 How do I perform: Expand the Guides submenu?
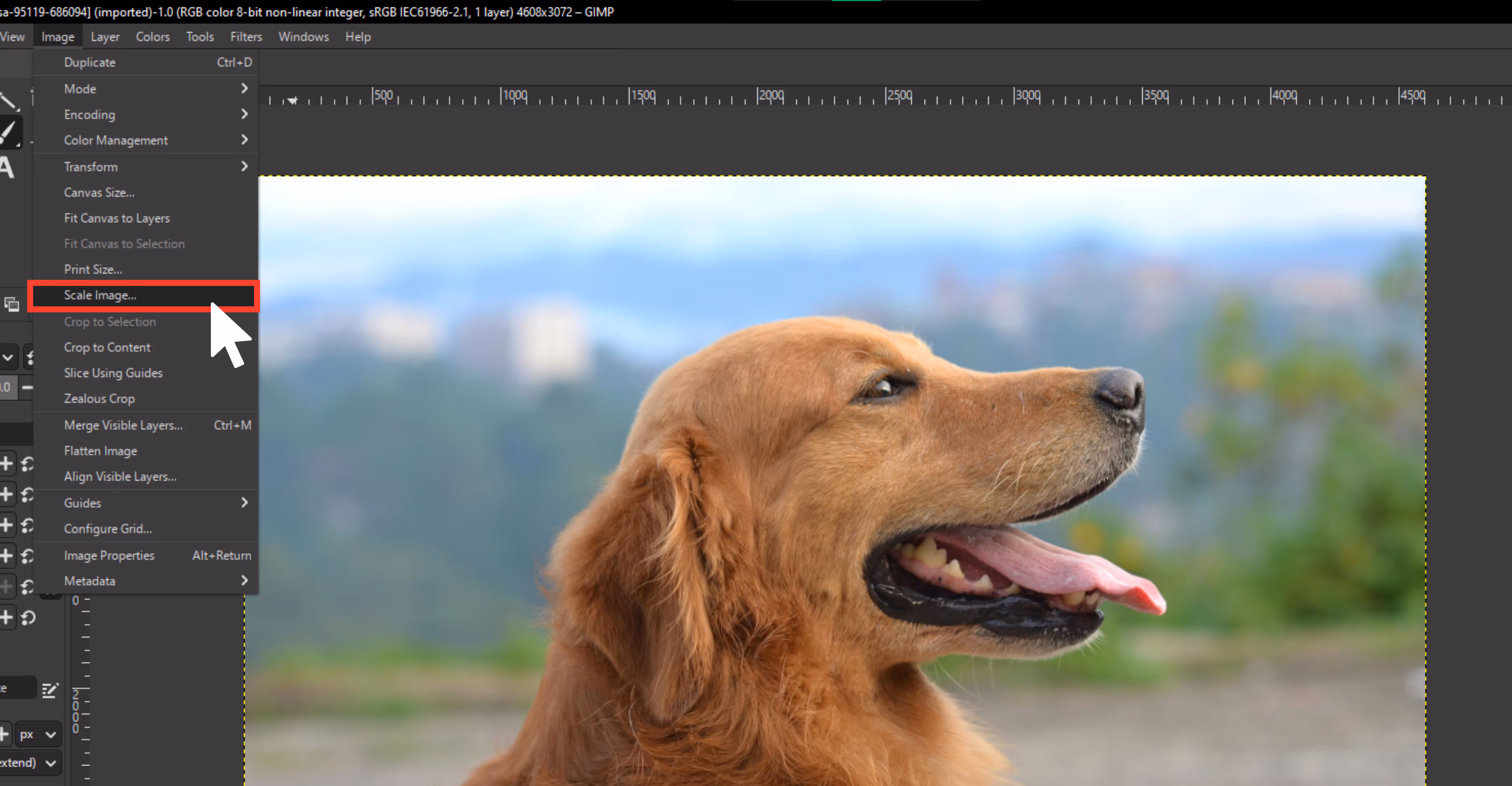click(146, 503)
